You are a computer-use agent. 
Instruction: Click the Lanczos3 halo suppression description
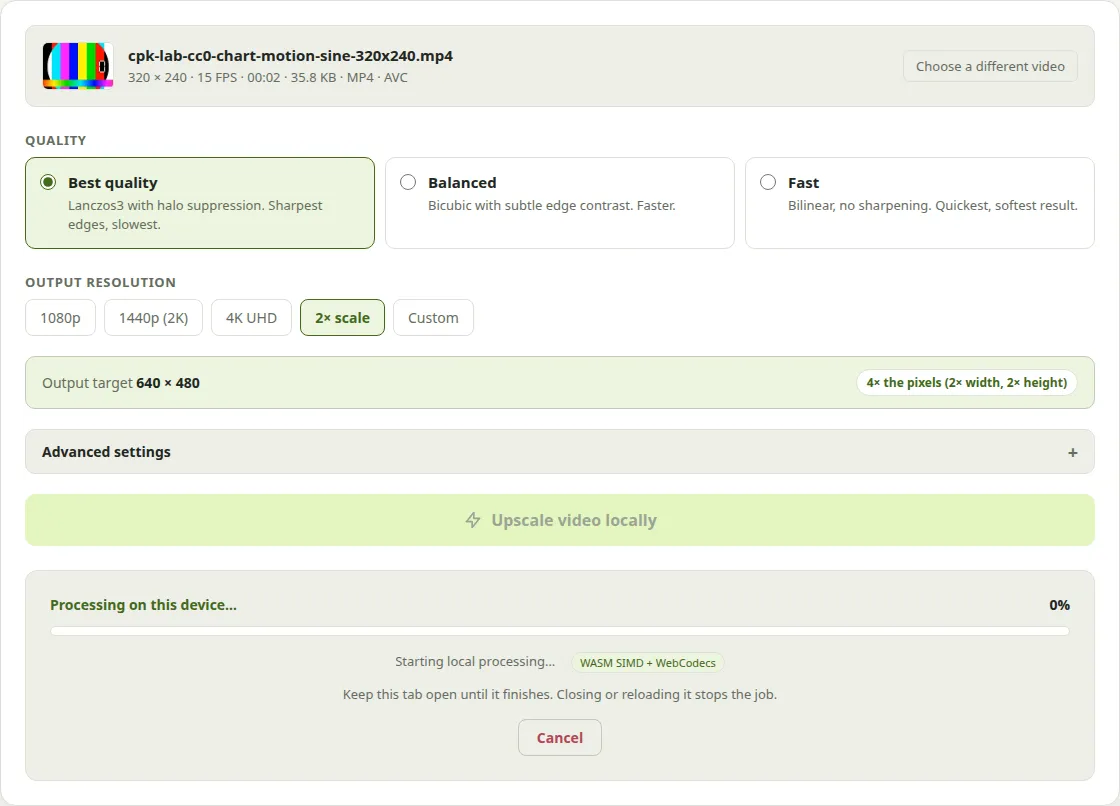coord(195,215)
